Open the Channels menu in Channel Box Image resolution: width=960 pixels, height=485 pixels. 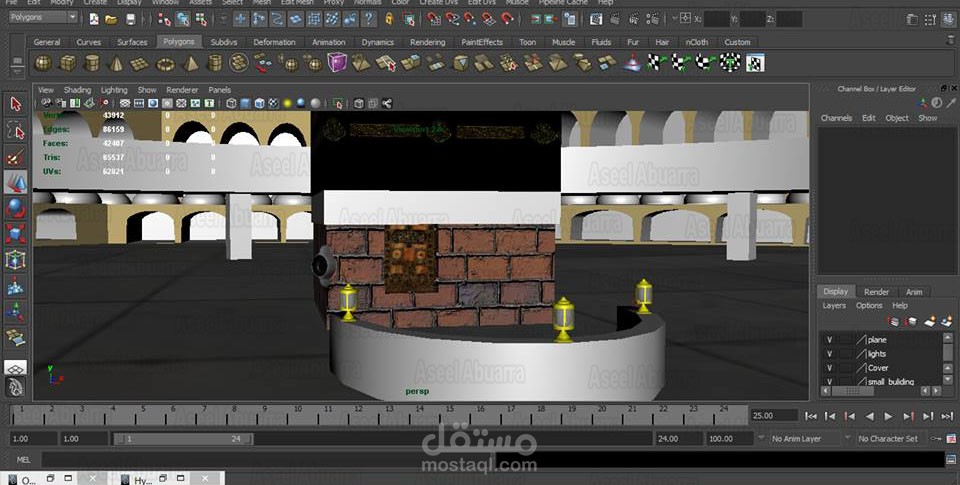click(836, 118)
